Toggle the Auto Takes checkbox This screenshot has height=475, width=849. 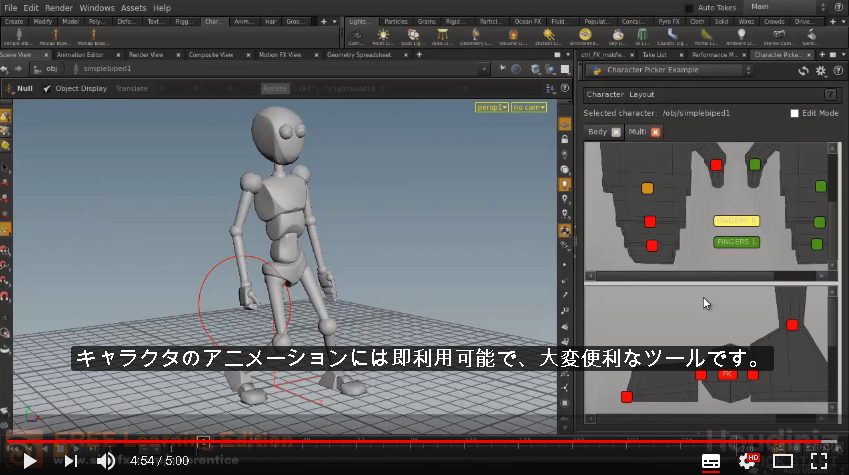[x=689, y=8]
